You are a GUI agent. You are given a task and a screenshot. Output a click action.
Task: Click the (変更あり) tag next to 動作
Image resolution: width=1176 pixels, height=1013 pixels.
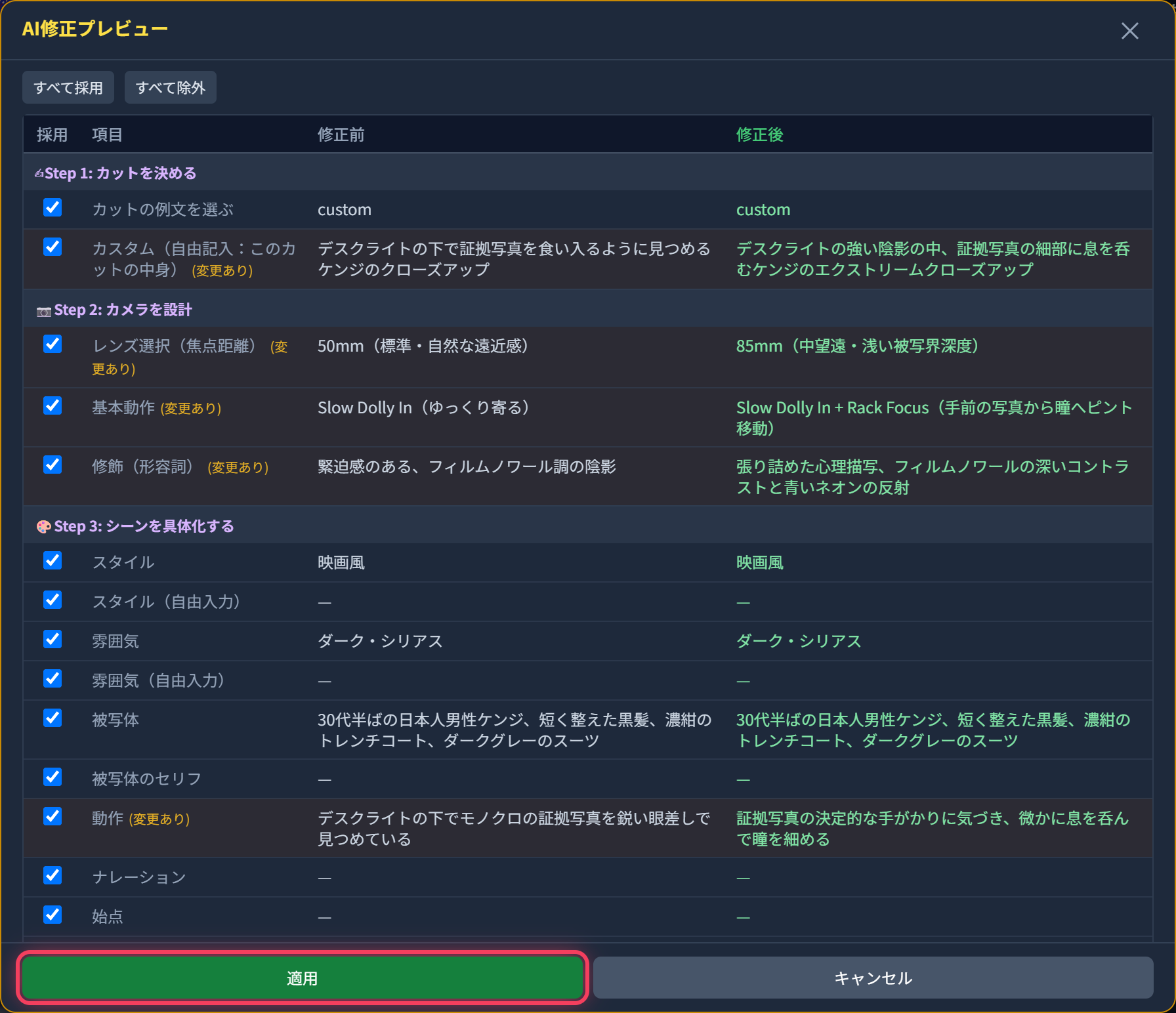[x=159, y=819]
